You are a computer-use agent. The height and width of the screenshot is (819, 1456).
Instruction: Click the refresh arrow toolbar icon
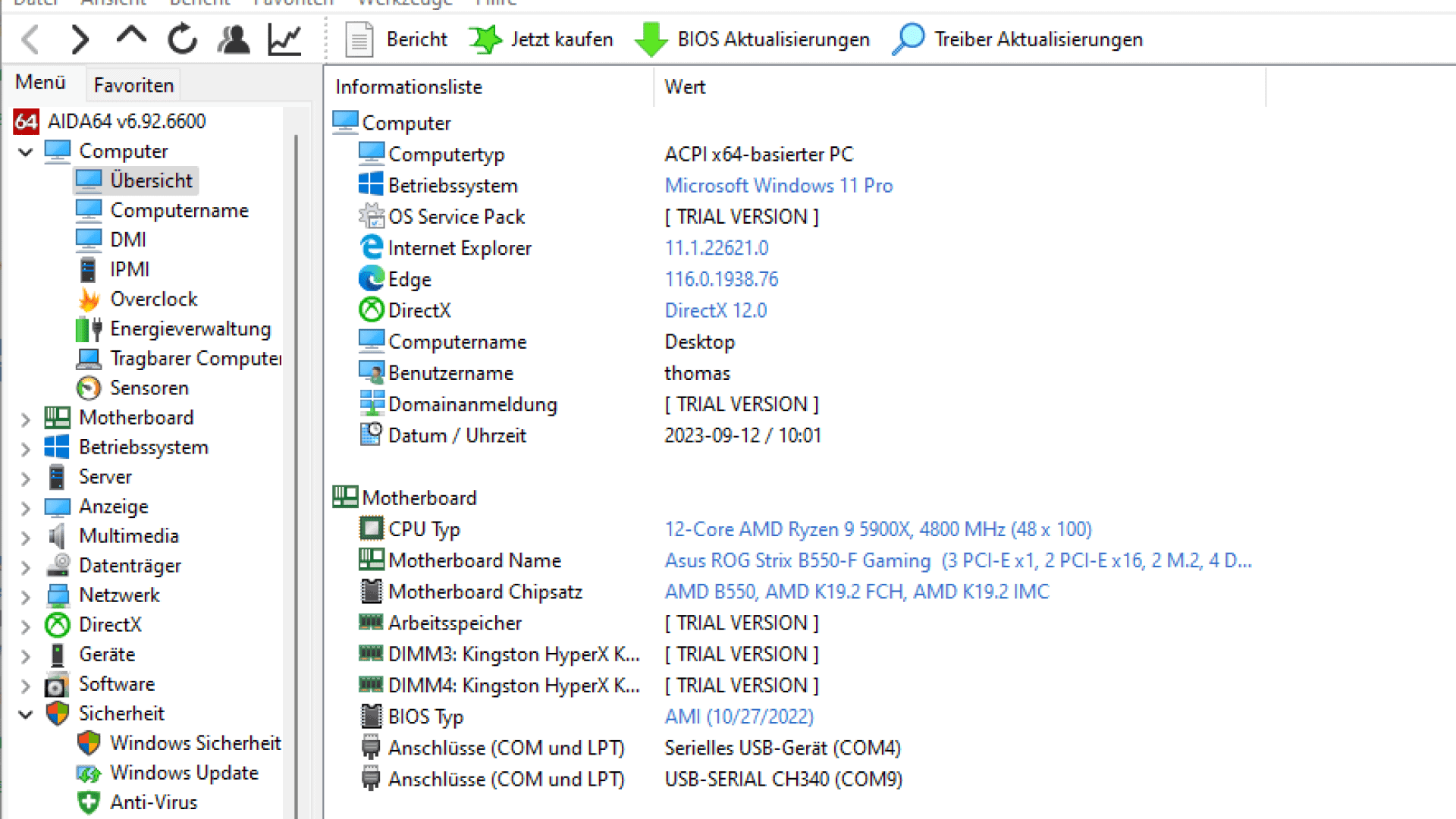tap(182, 39)
